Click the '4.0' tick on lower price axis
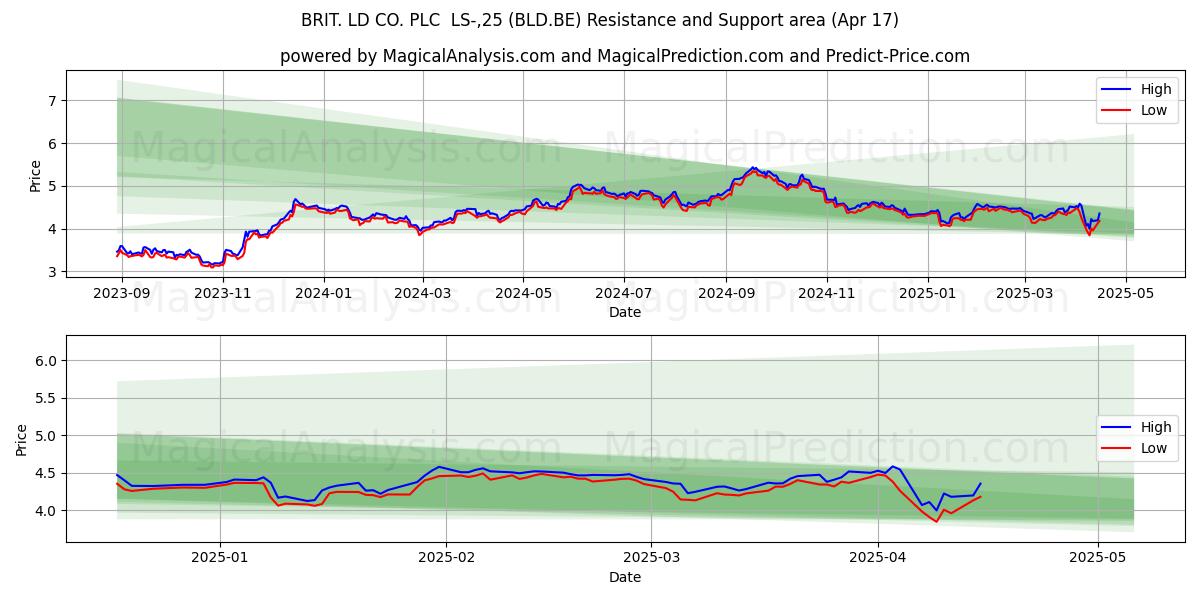 tap(48, 511)
